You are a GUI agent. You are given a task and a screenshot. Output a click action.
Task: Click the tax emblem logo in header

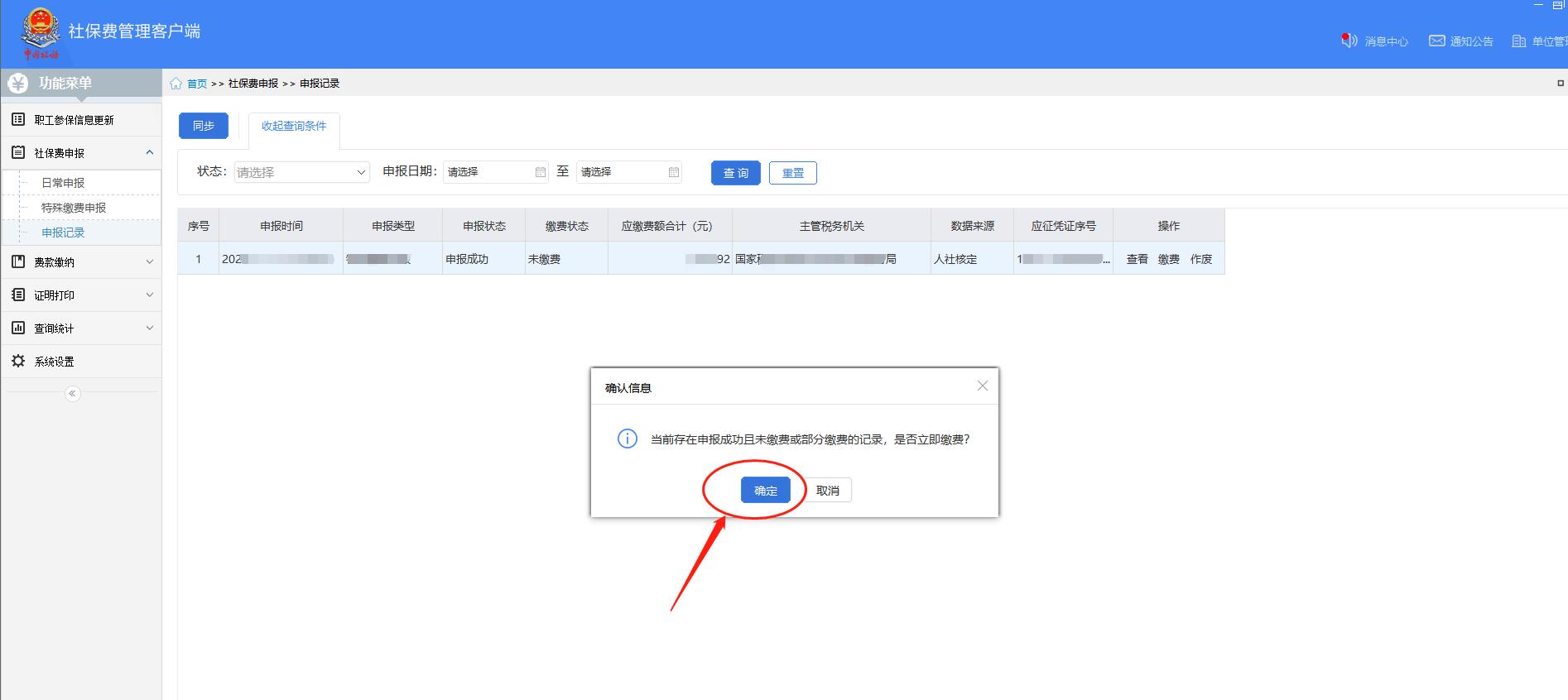[41, 33]
